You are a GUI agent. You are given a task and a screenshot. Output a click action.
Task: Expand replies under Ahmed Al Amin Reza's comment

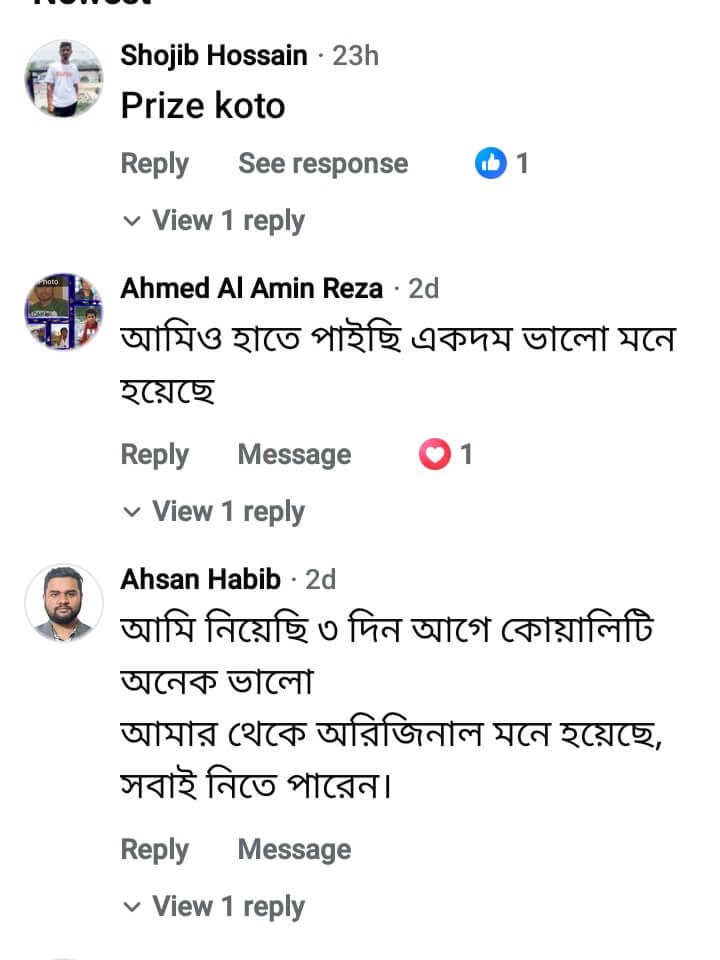214,511
